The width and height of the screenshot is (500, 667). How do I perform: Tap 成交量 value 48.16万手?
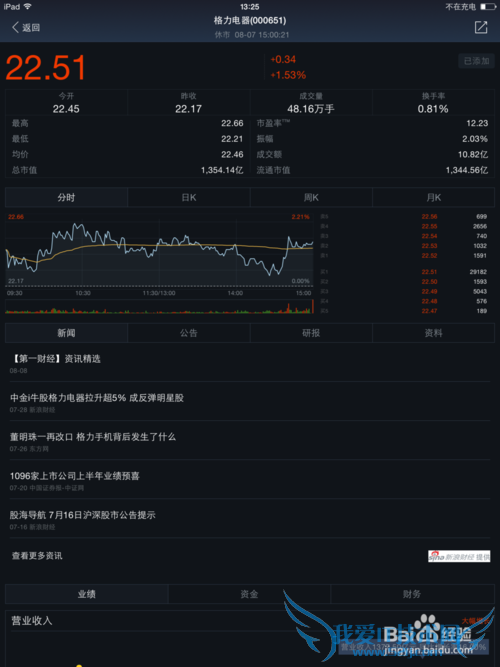[311, 109]
